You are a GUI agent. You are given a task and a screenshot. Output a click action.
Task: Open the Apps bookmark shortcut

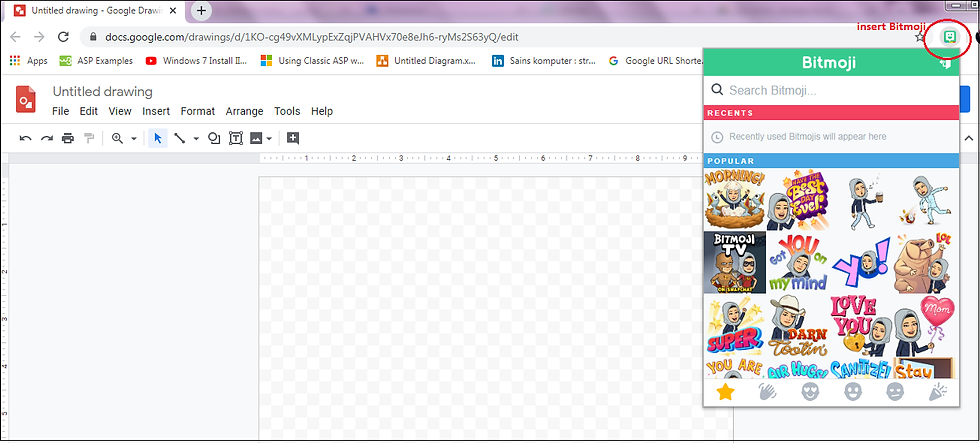pos(29,61)
